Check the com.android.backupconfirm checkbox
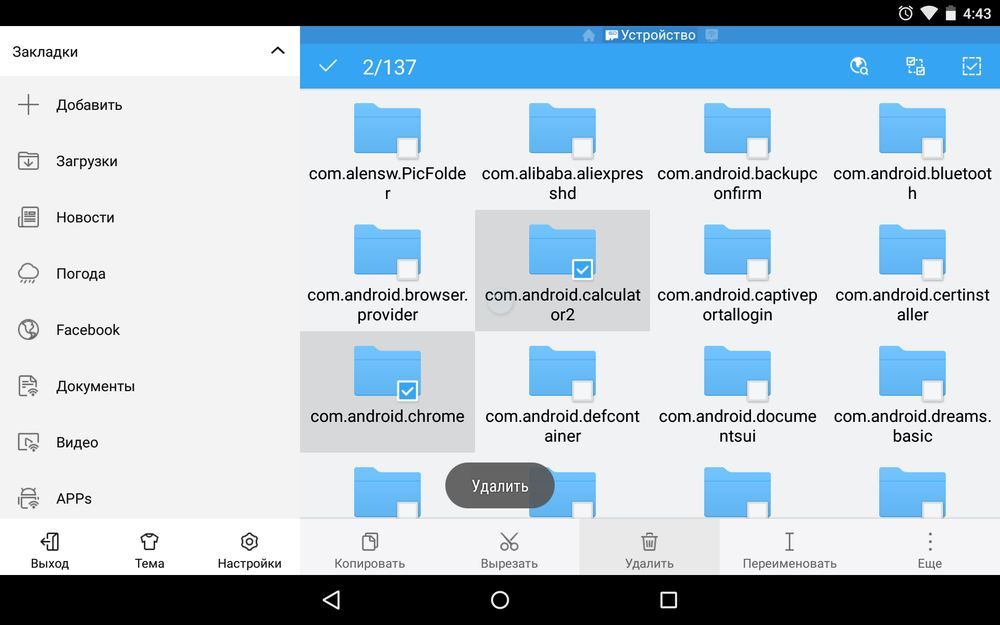Image resolution: width=1000 pixels, height=625 pixels. pos(757,148)
